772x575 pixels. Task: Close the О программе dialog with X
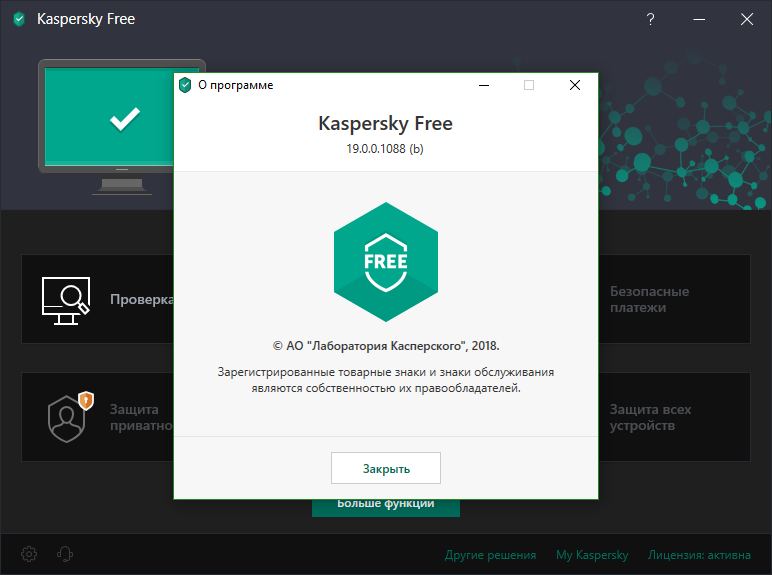click(575, 85)
